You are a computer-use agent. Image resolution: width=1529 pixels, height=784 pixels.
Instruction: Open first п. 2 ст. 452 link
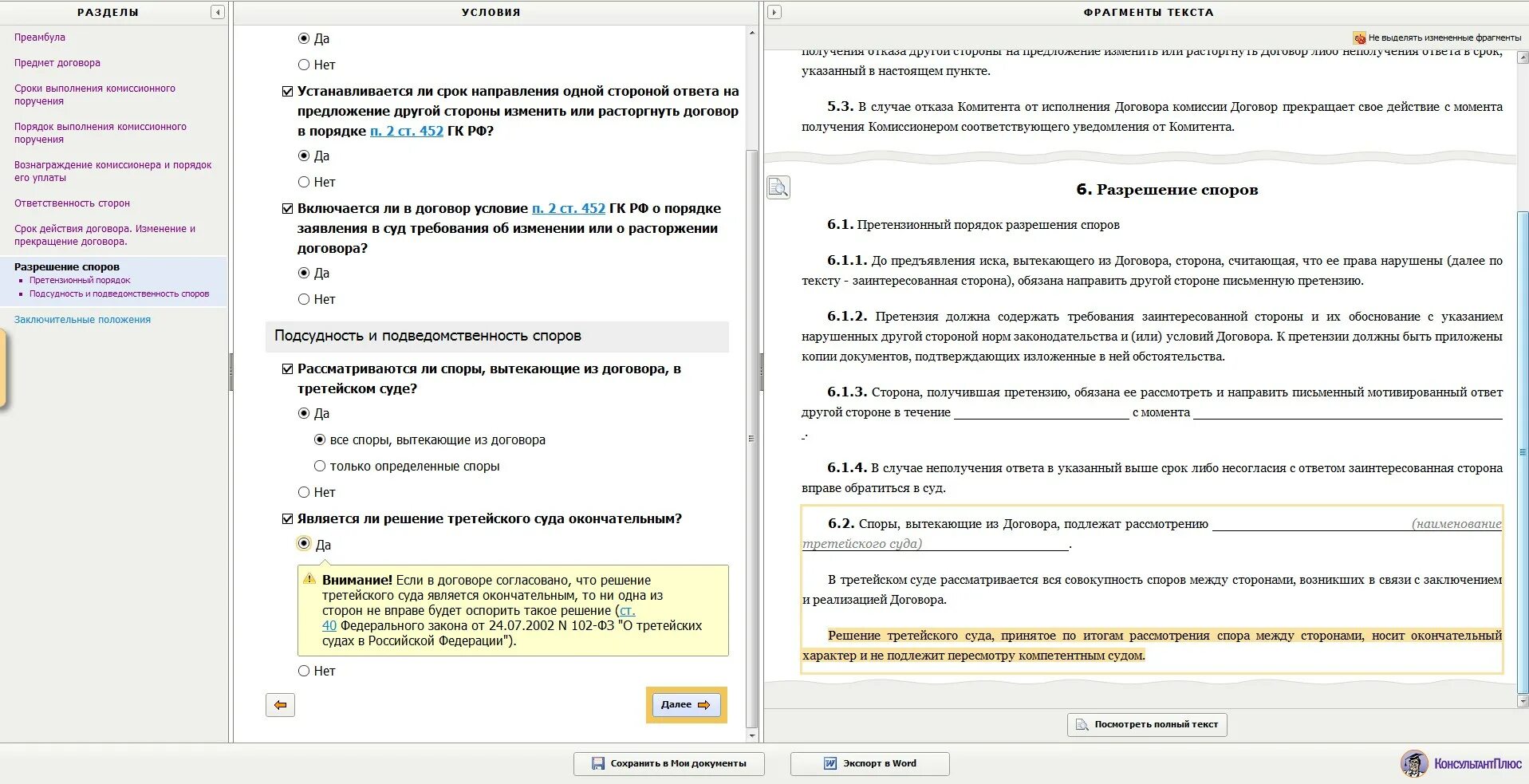407,132
